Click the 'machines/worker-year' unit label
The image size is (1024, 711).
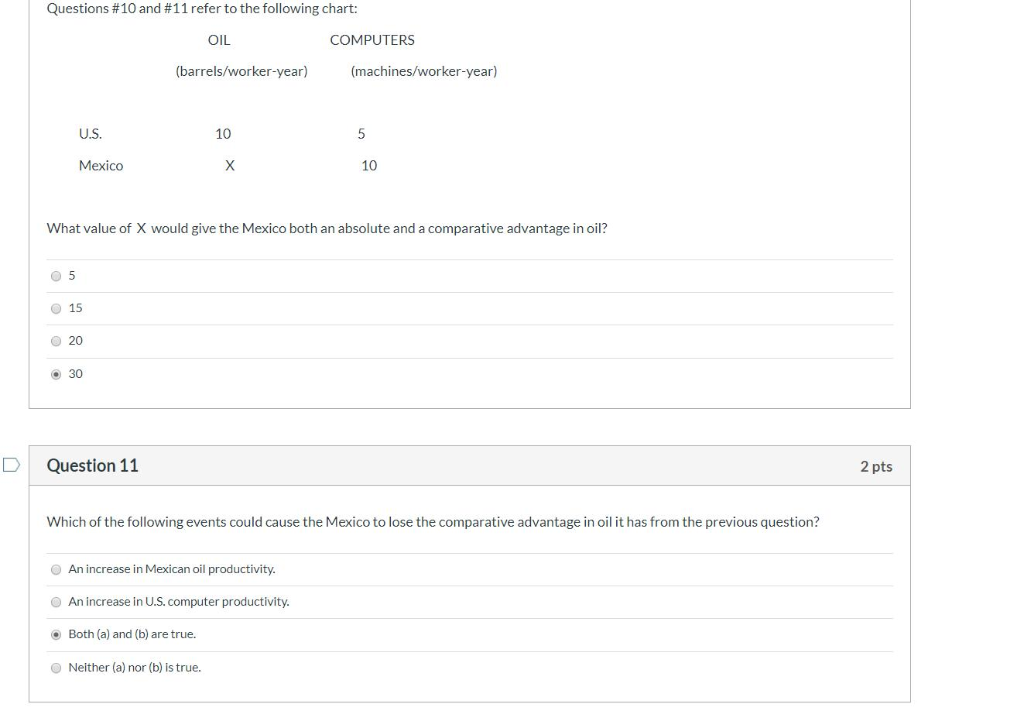point(423,71)
